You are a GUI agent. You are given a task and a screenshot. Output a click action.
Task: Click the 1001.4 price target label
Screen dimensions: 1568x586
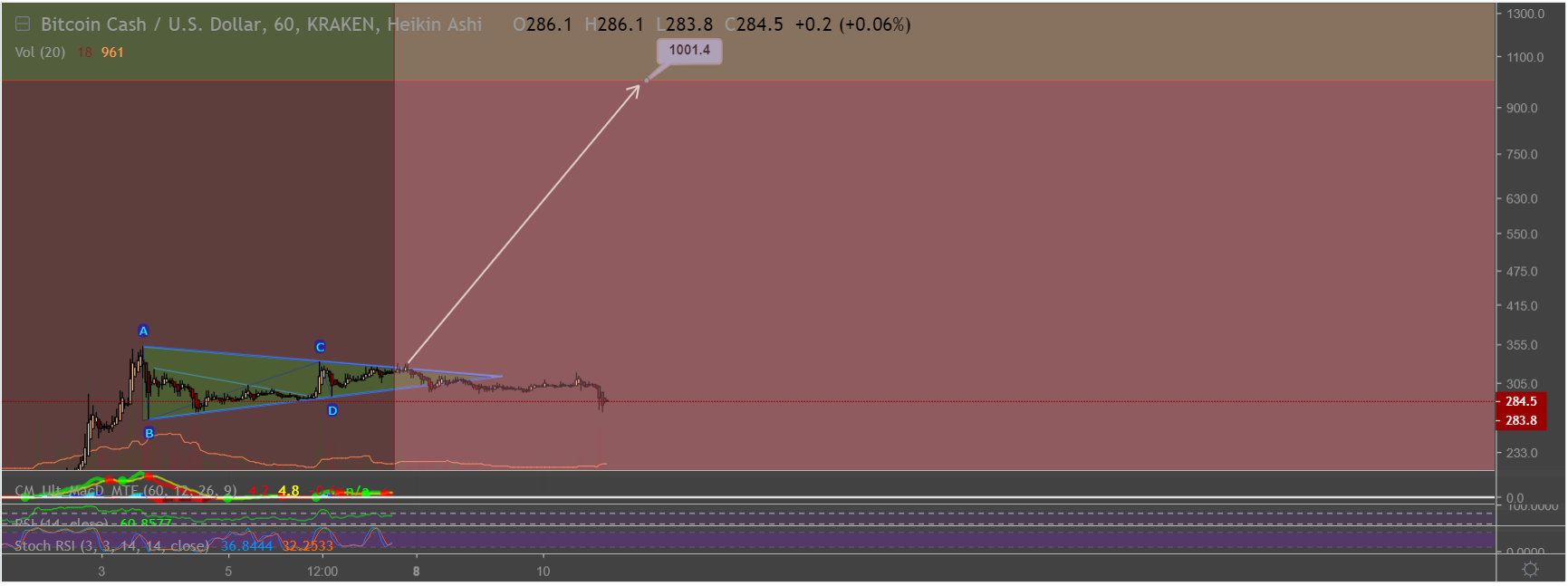689,50
